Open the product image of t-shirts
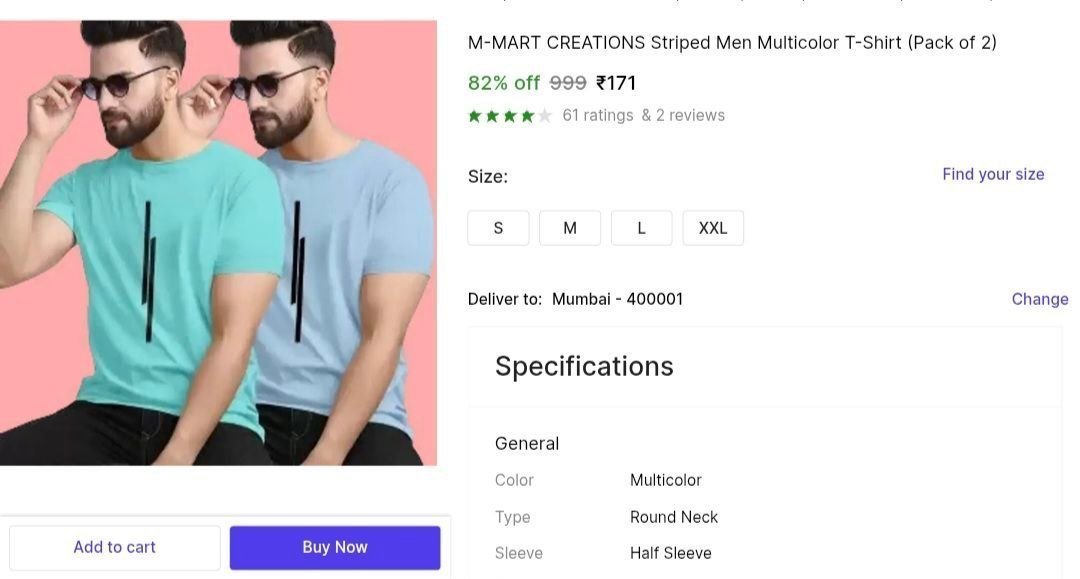Image resolution: width=1080 pixels, height=579 pixels. [218, 243]
